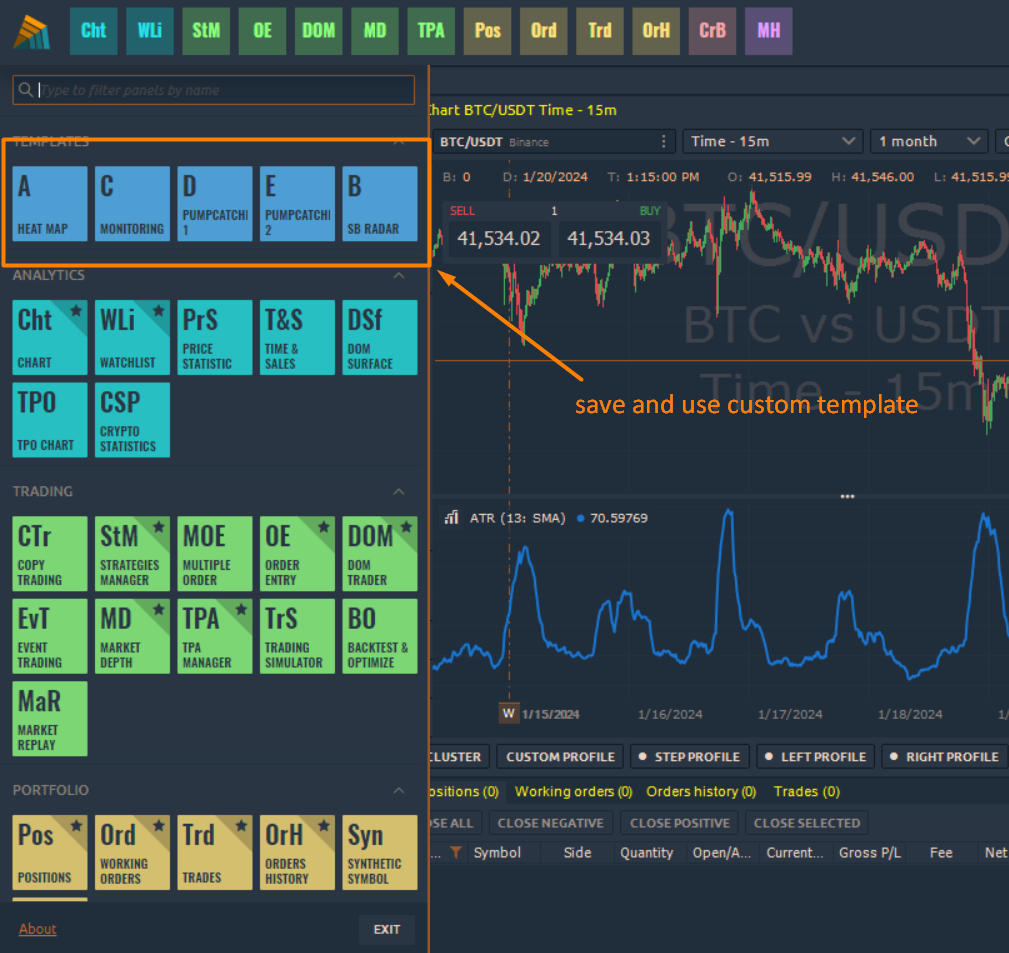
Task: Click the Synthetic Symbol tile
Action: point(380,852)
